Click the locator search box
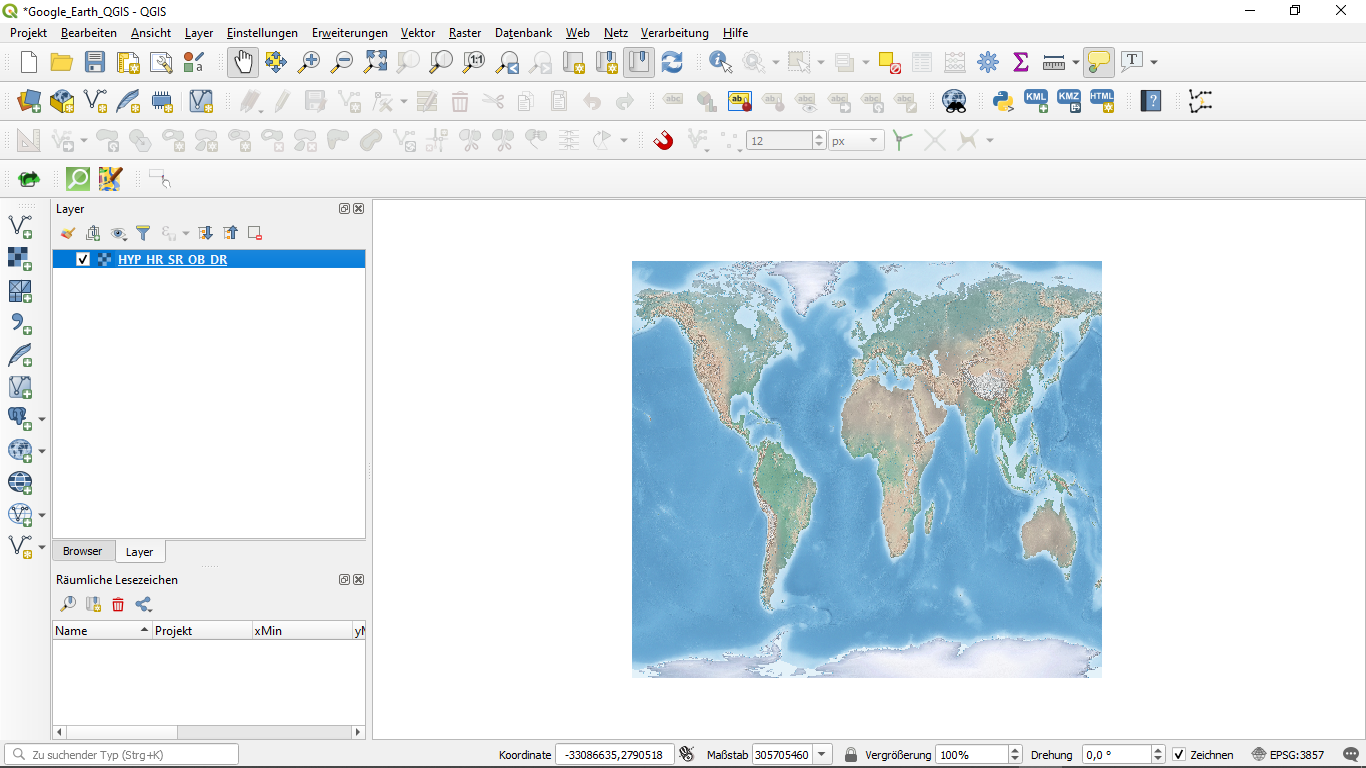Viewport: 1366px width, 768px height. coord(122,754)
